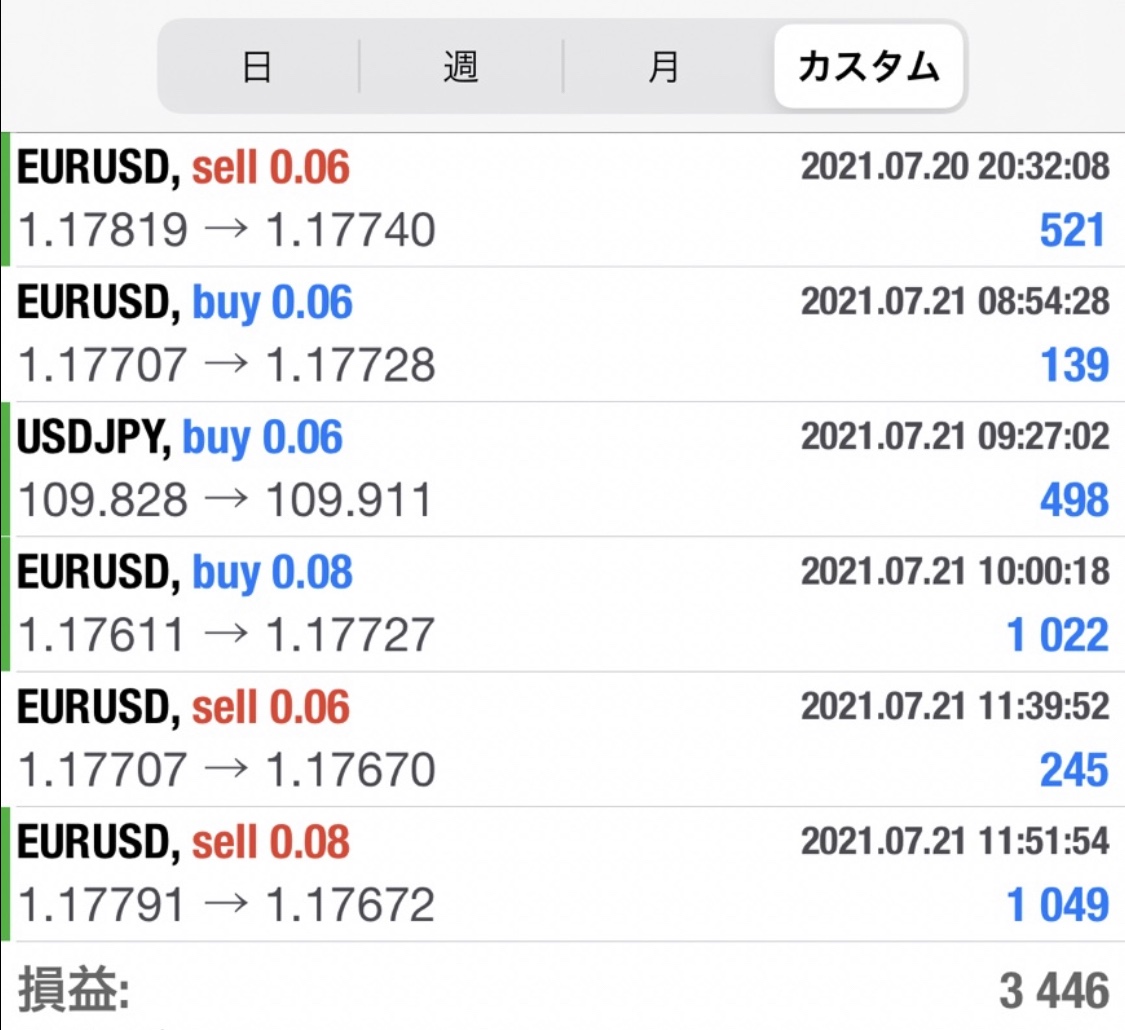This screenshot has width=1125, height=1030.
Task: Select the 1 049 profit amount
Action: (1058, 905)
